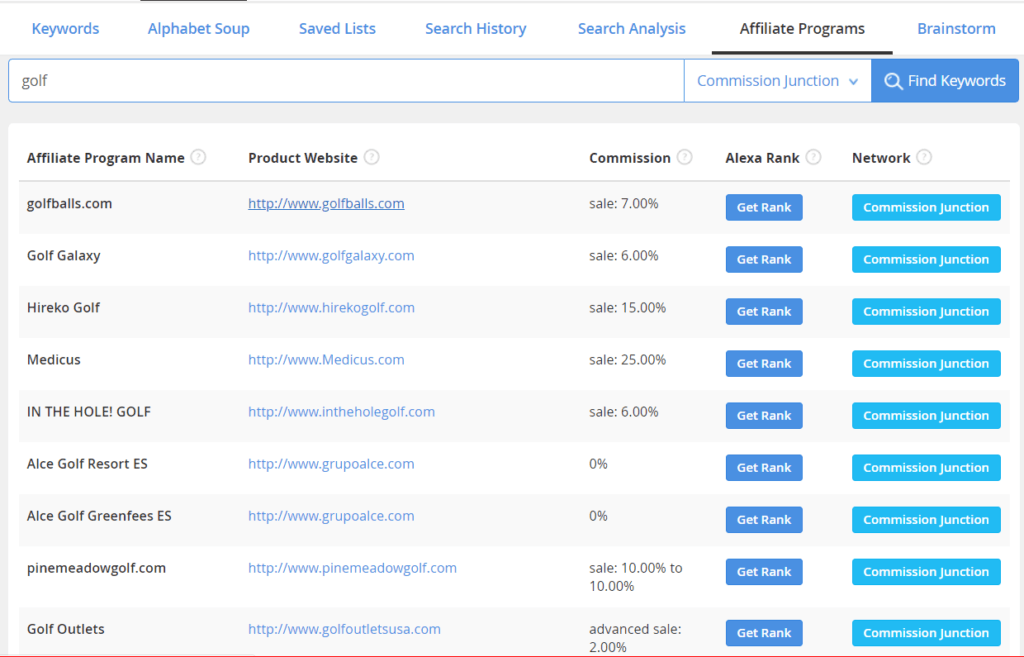
Task: Expand the network selector chevron
Action: 855,81
